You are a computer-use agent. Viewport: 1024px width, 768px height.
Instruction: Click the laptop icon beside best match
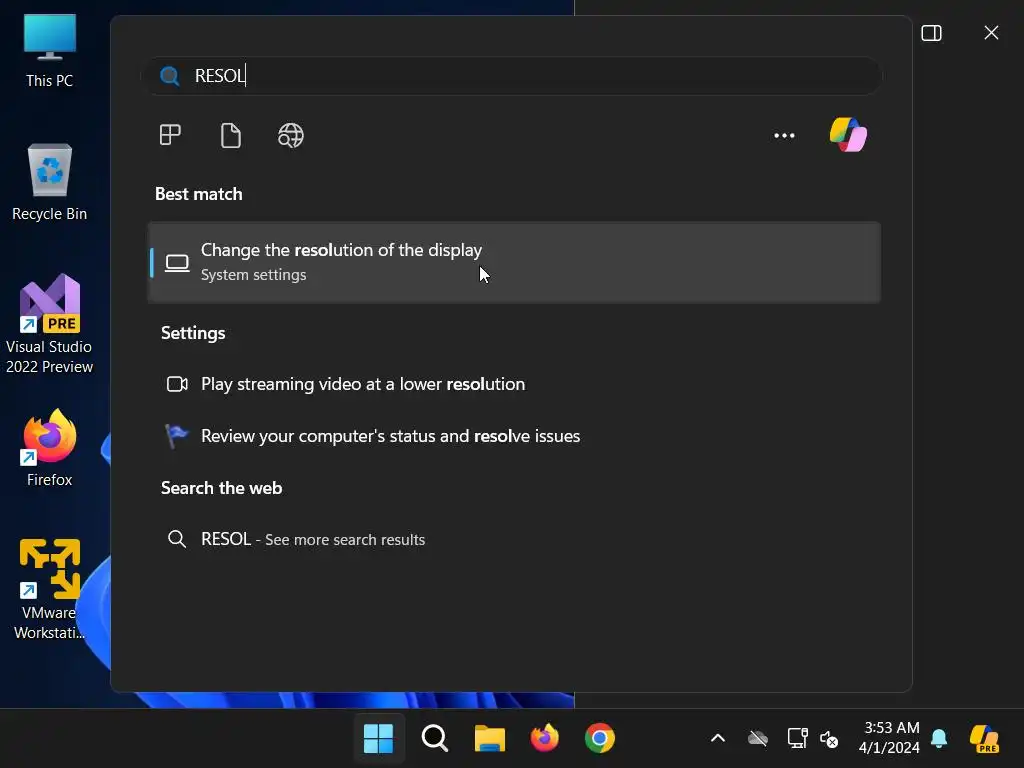[x=177, y=263]
